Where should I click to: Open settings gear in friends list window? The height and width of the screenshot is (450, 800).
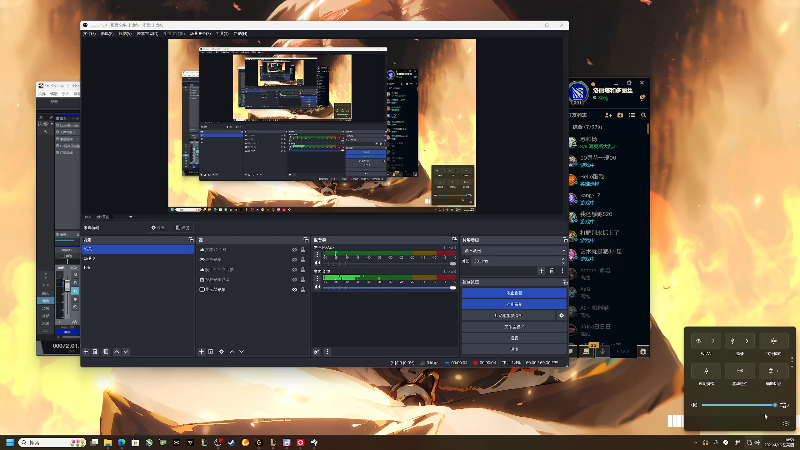pos(643,352)
